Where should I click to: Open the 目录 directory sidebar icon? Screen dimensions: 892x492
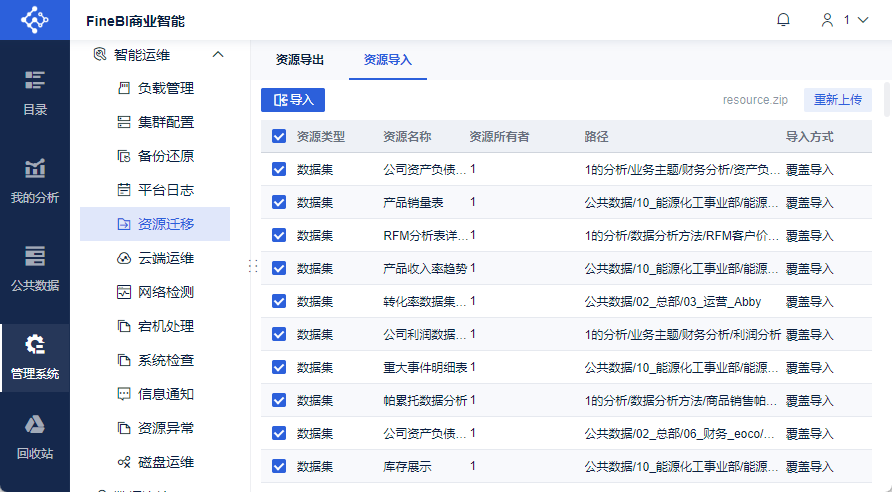[35, 93]
